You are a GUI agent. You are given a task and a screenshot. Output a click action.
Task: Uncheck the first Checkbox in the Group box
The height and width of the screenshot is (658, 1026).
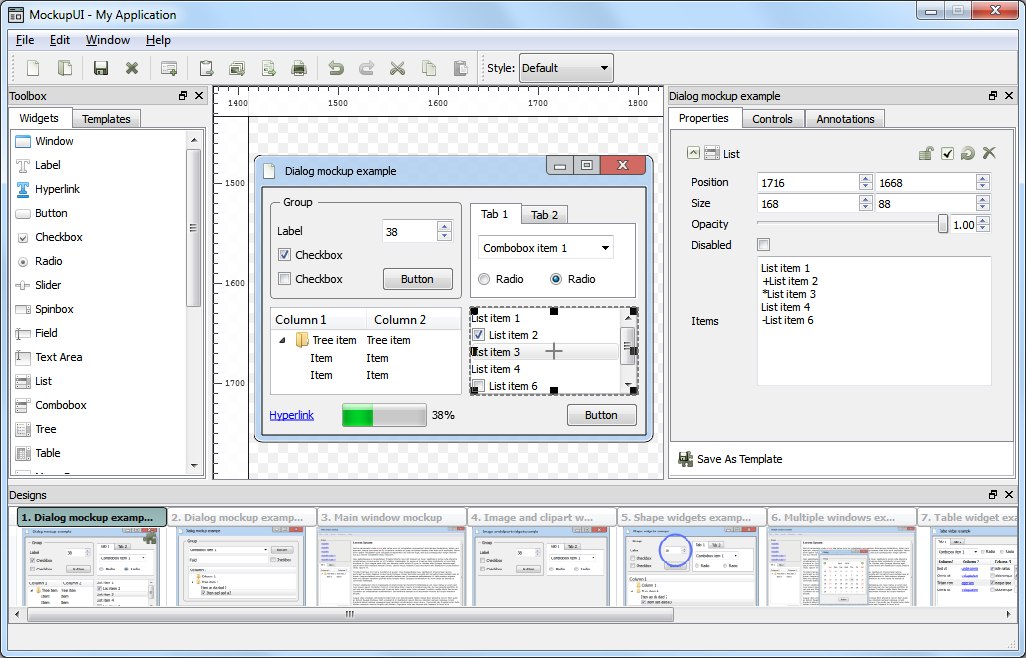(x=284, y=254)
